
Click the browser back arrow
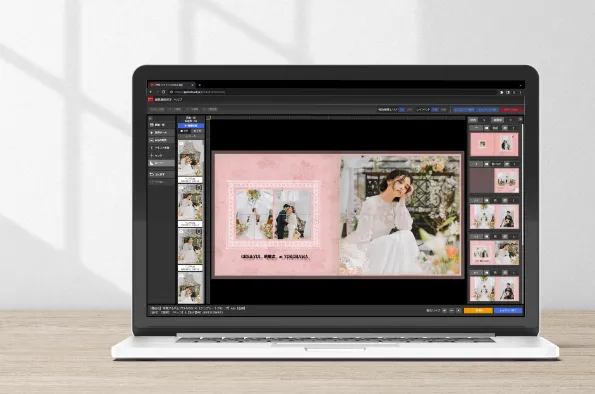(151, 92)
